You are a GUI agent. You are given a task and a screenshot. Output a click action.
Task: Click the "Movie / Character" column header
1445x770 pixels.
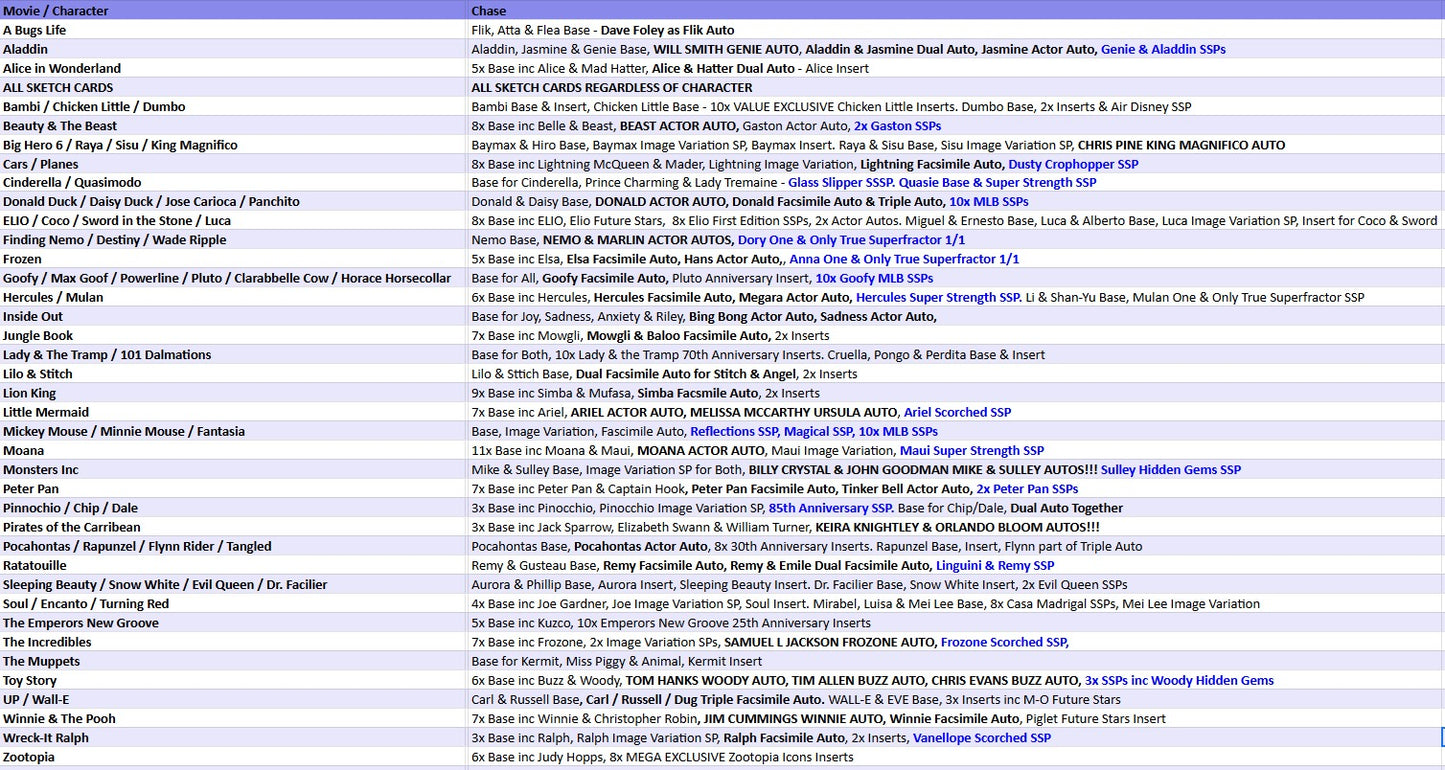pyautogui.click(x=56, y=11)
